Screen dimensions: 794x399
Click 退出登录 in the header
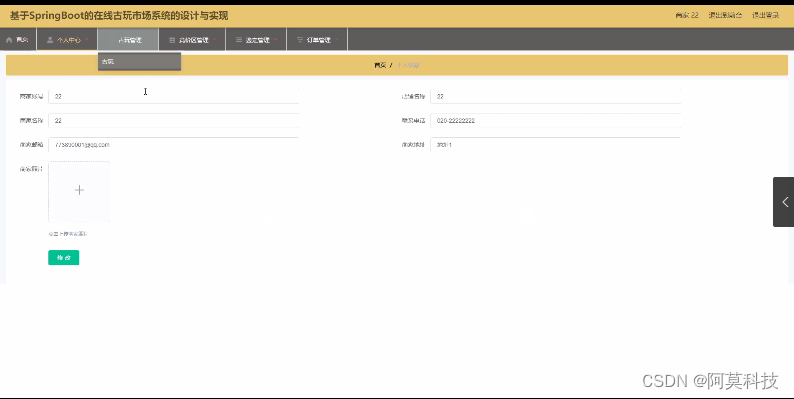(765, 15)
